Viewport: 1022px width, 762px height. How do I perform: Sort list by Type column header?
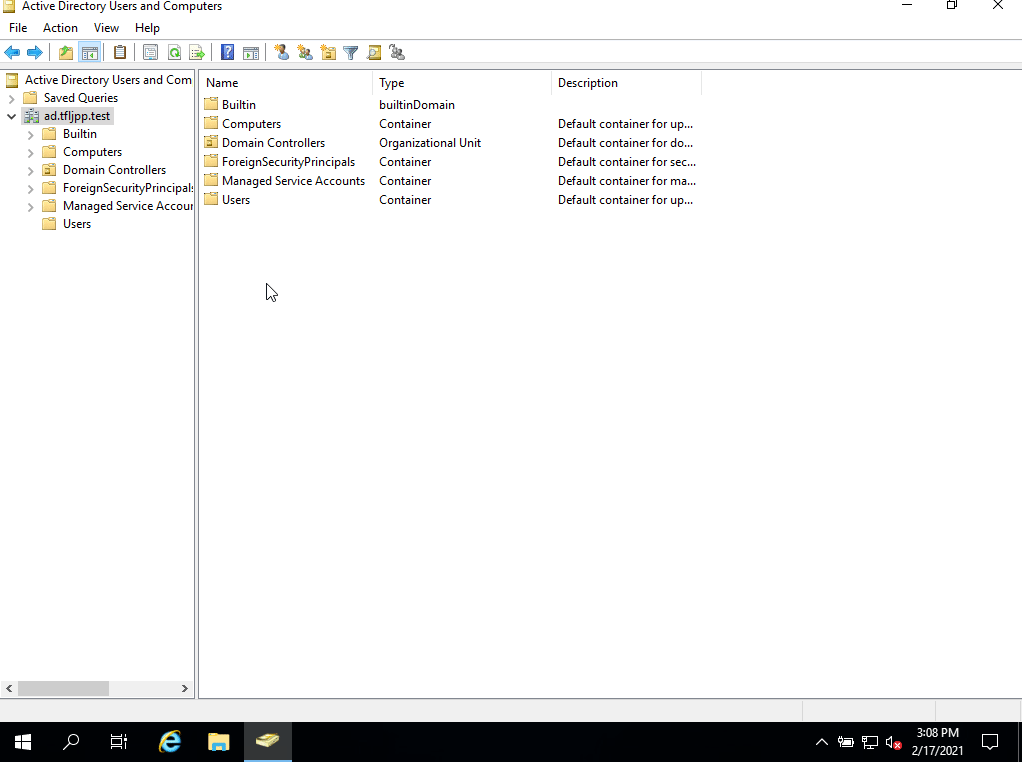pos(460,83)
